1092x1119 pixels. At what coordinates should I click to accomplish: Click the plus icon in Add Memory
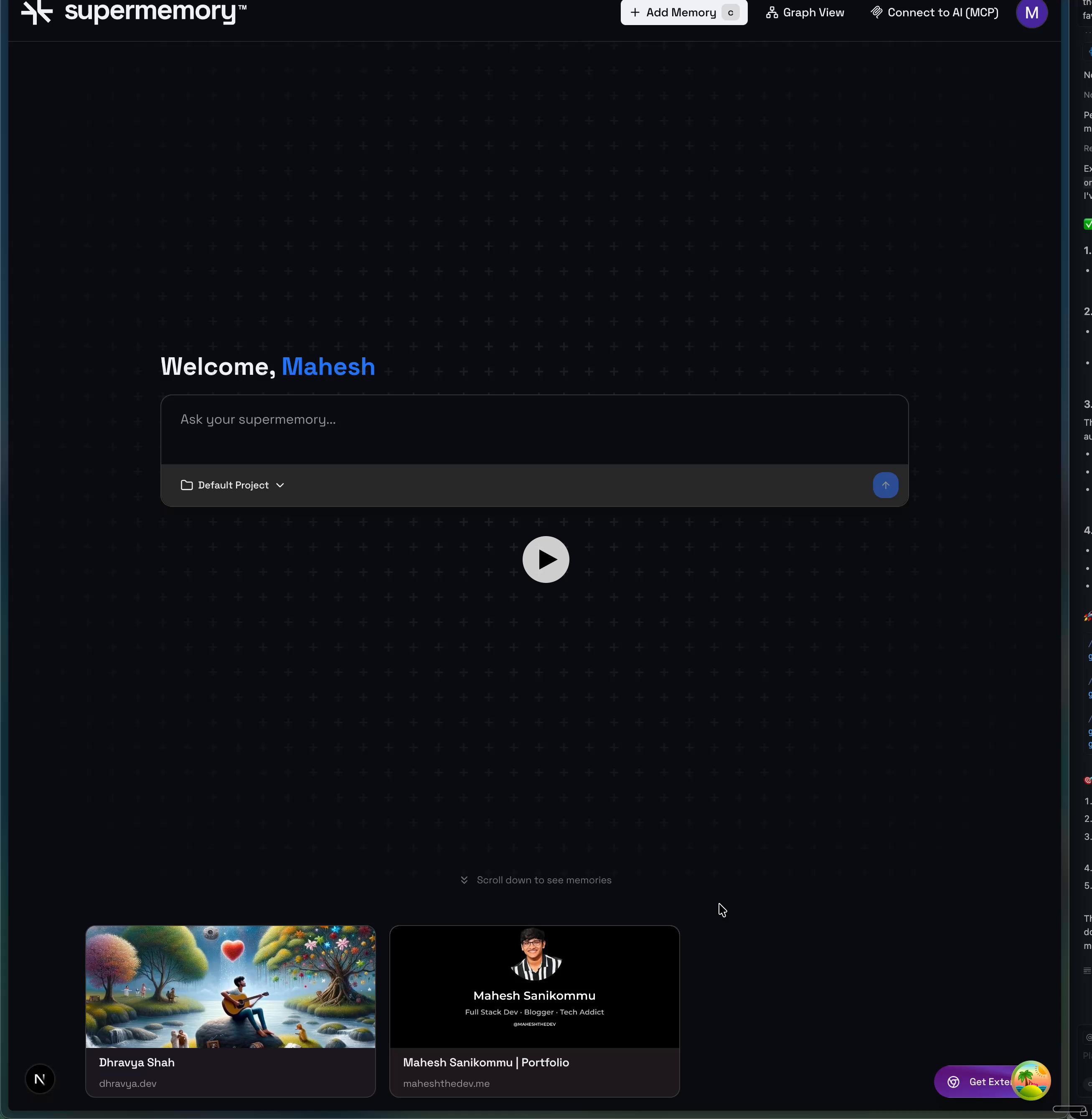pyautogui.click(x=634, y=13)
